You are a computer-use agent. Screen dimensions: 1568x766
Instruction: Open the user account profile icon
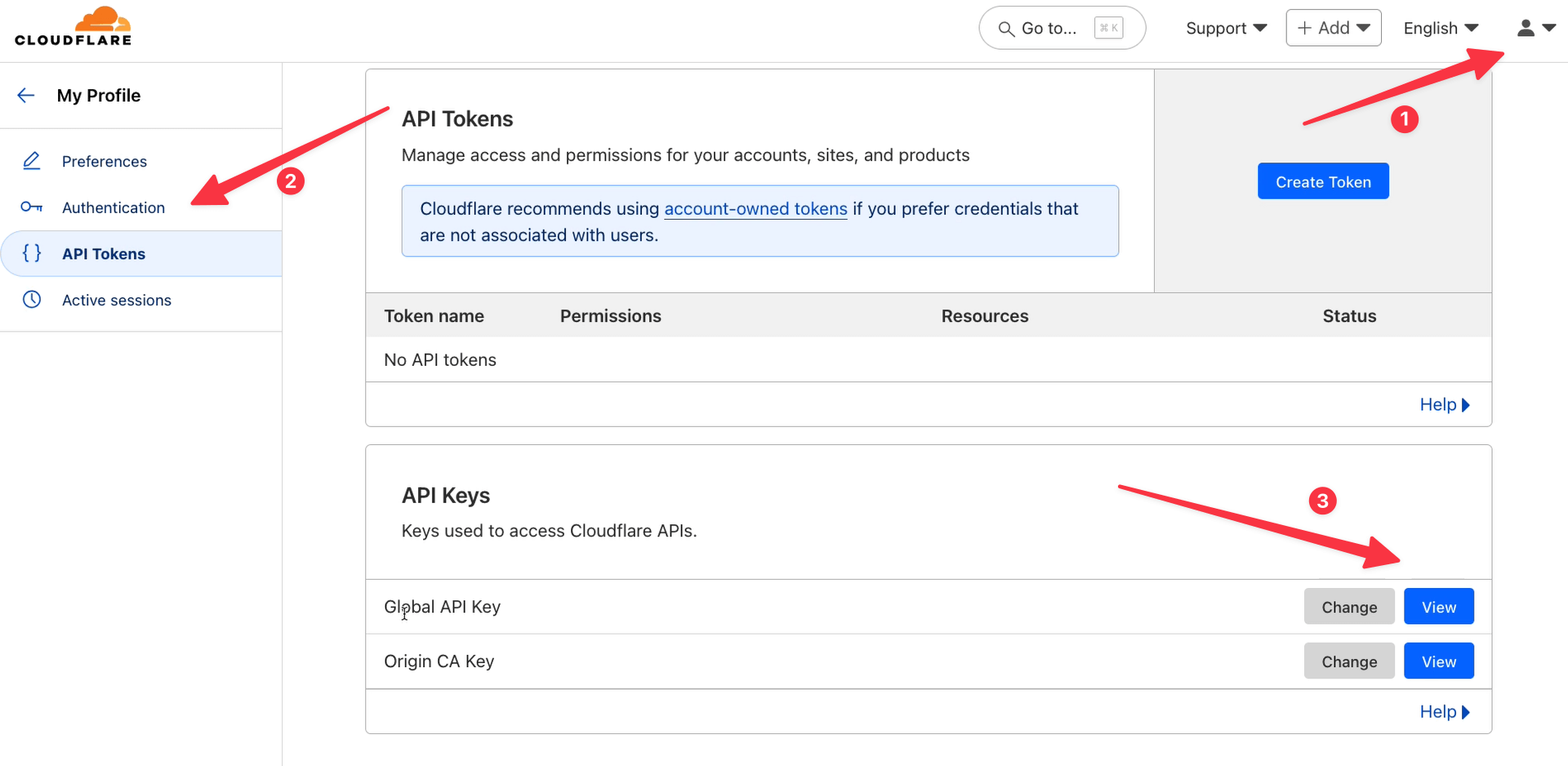point(1526,28)
